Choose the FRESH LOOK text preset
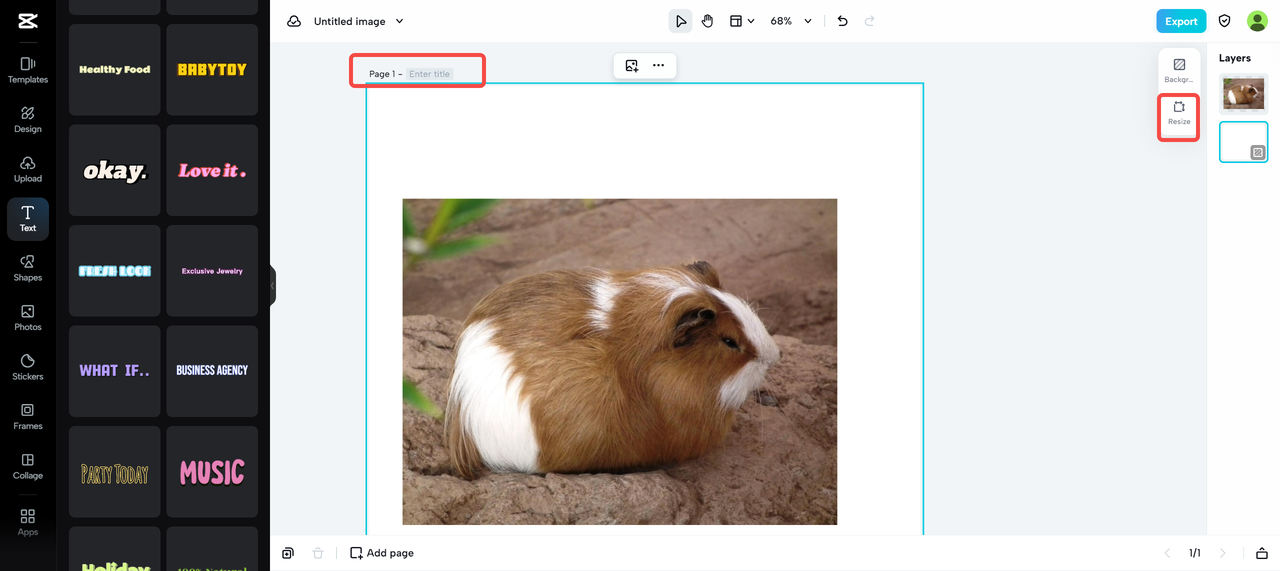The height and width of the screenshot is (571, 1280). click(114, 271)
